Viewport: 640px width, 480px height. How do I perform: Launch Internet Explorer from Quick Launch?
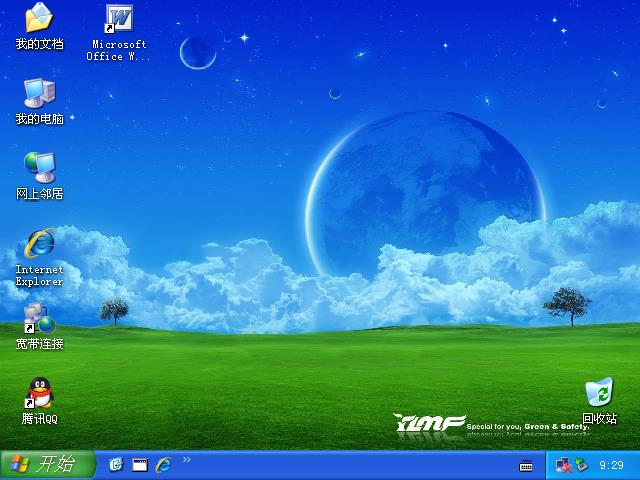click(163, 464)
